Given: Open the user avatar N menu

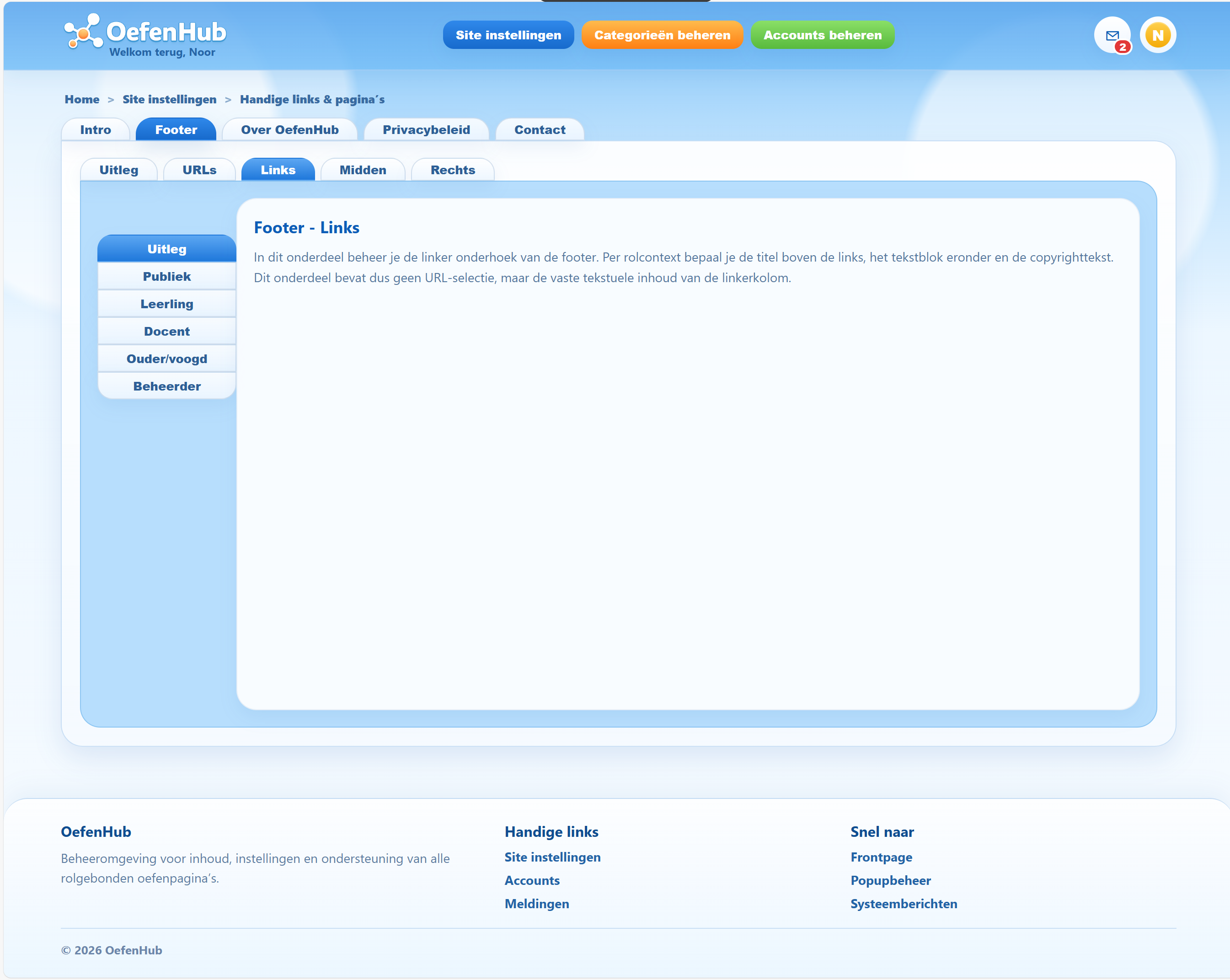Looking at the screenshot, I should tap(1158, 35).
